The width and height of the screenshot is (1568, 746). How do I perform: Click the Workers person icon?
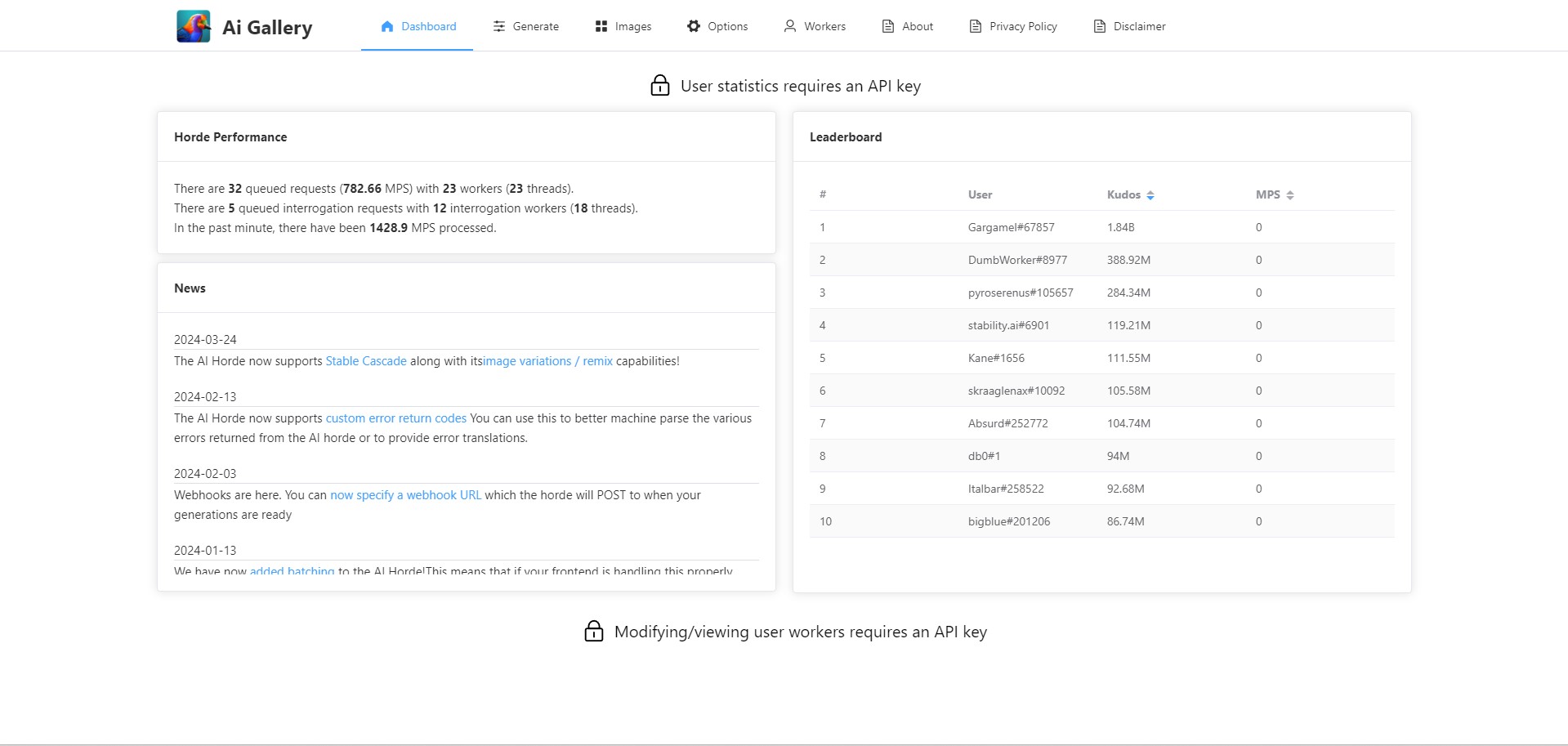click(790, 26)
